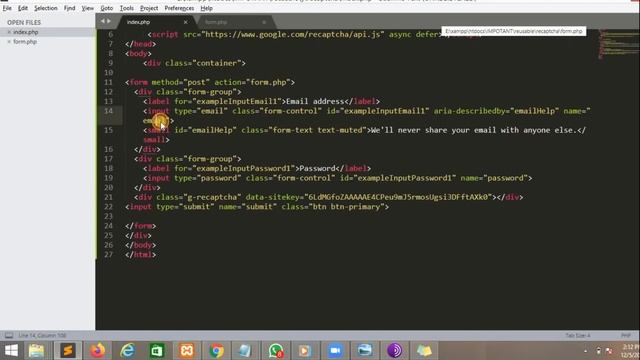Click the recaptcha api.js script URL

[x=292, y=35]
